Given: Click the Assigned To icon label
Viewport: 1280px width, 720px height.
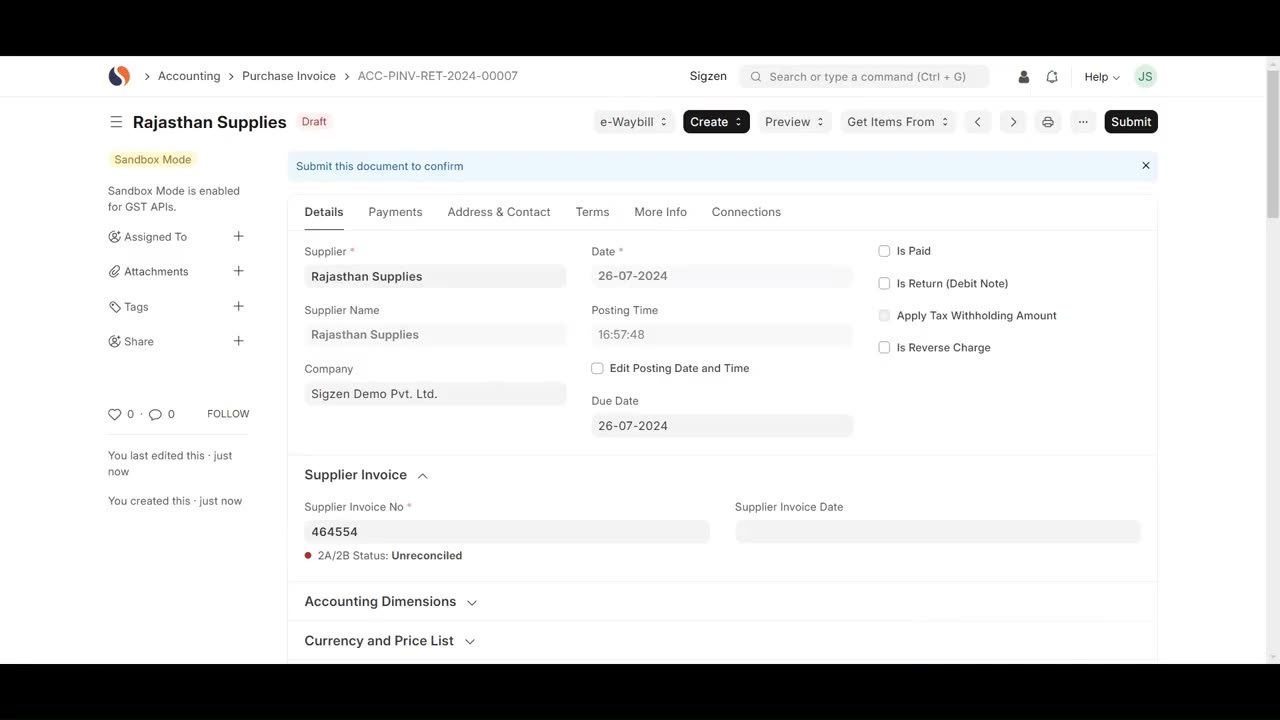Looking at the screenshot, I should (x=148, y=237).
